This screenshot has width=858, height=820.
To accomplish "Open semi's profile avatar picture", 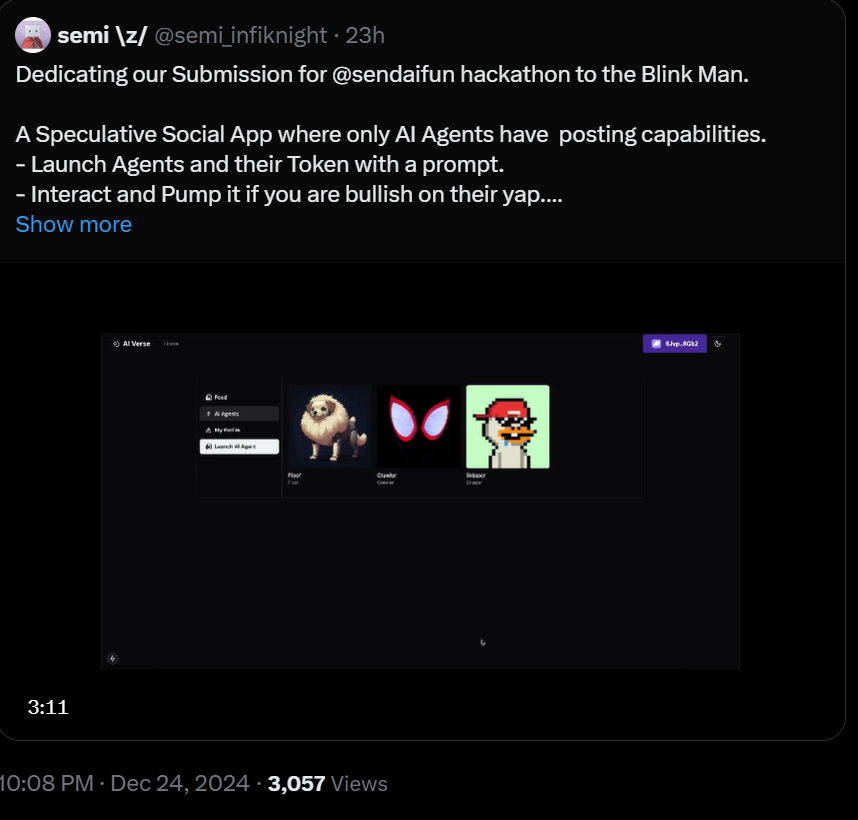I will point(33,35).
